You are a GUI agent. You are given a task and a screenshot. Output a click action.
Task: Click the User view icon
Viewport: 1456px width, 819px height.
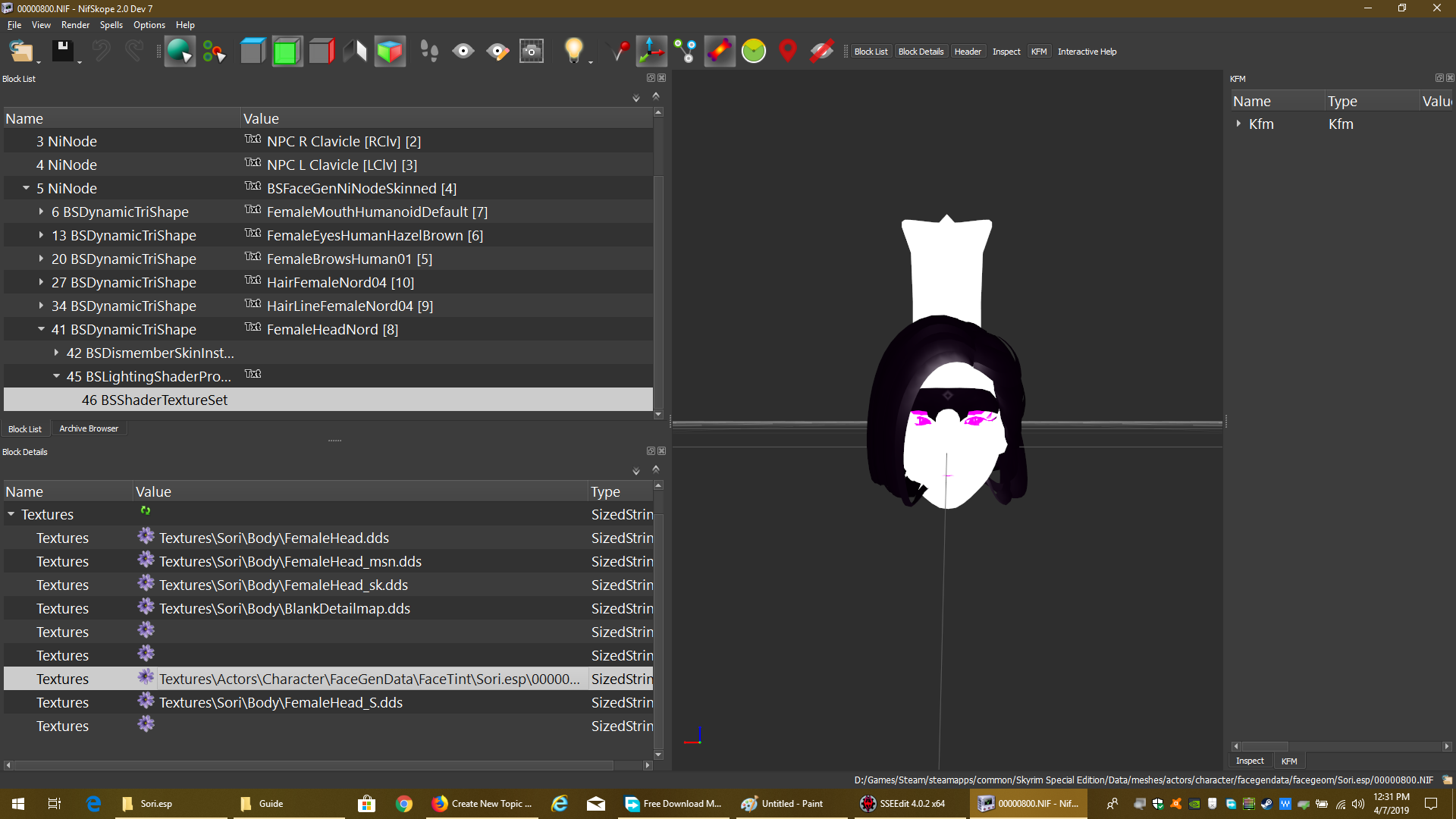(355, 51)
